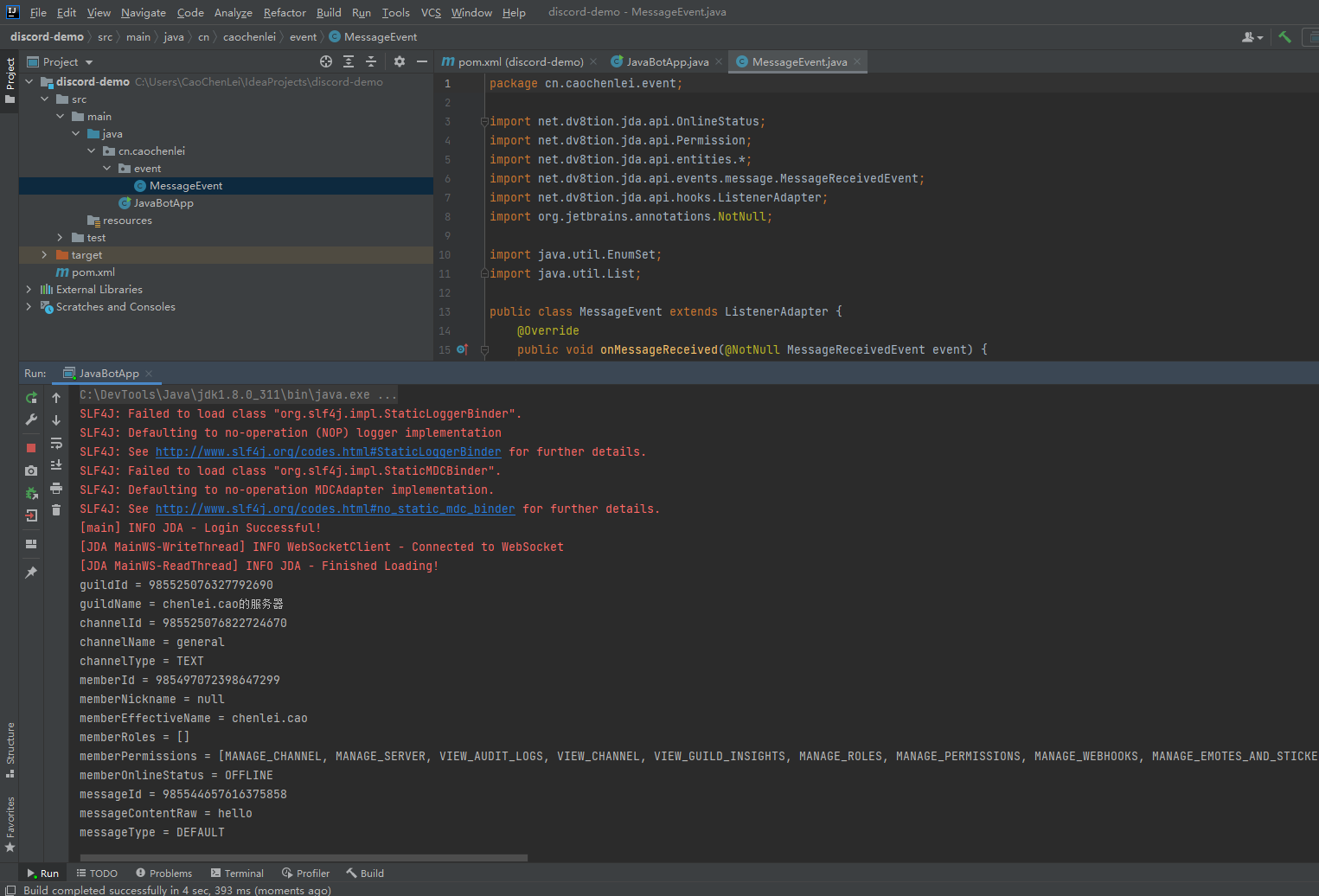Open the VCS menu
The height and width of the screenshot is (896, 1319).
click(x=431, y=12)
